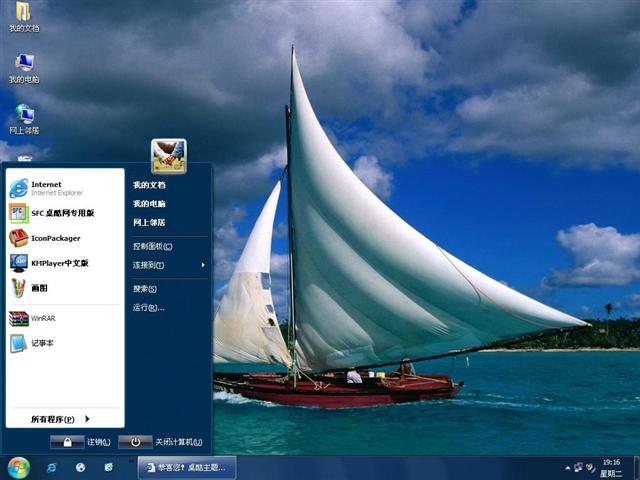Click 运行 to open Run dialog

tap(148, 308)
